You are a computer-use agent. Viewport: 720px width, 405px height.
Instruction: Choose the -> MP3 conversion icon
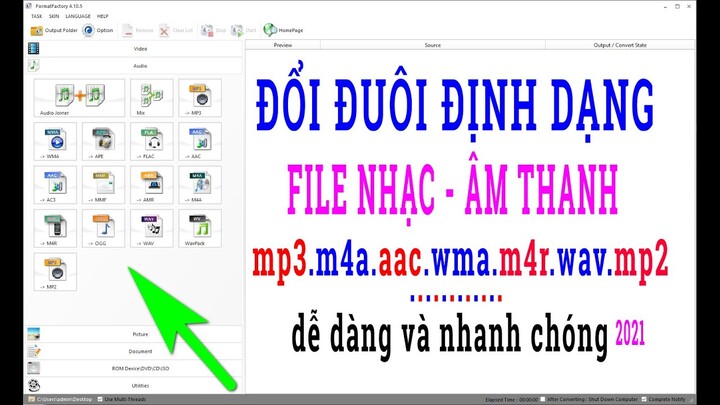[x=200, y=98]
